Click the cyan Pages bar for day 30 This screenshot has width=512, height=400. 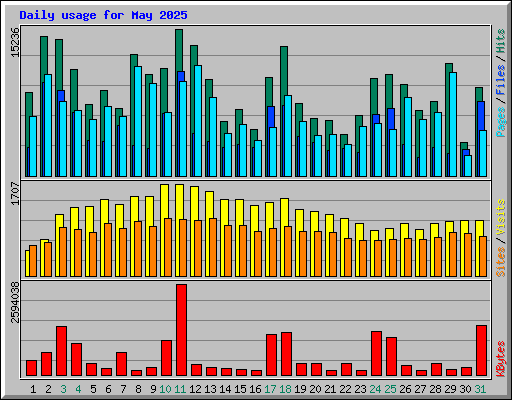point(468,166)
